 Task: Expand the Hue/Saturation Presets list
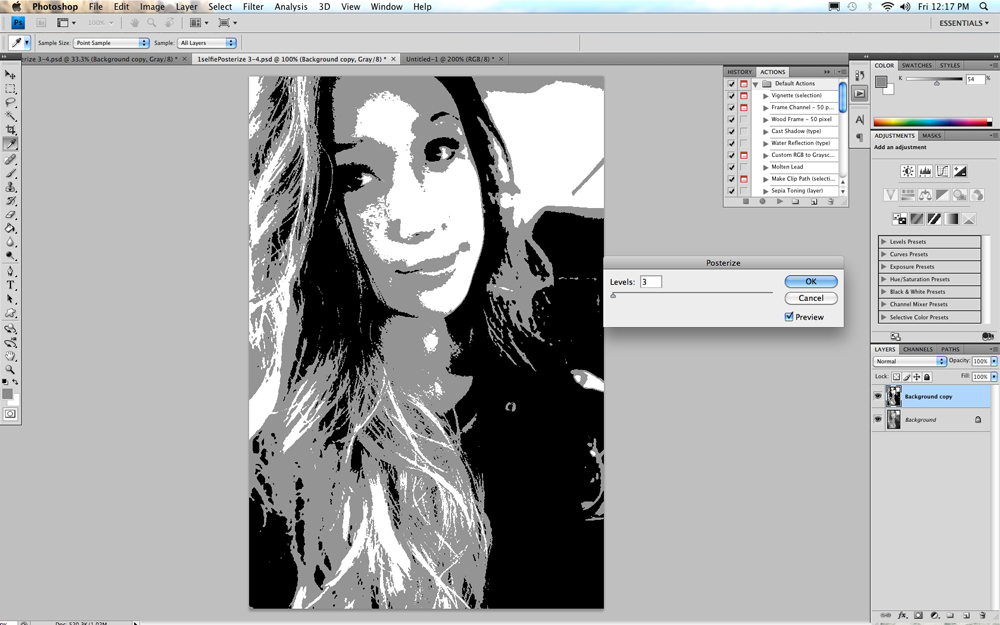tap(883, 279)
